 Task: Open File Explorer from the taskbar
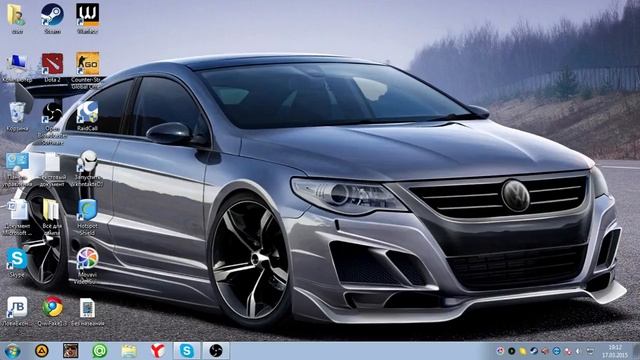pyautogui.click(x=129, y=351)
